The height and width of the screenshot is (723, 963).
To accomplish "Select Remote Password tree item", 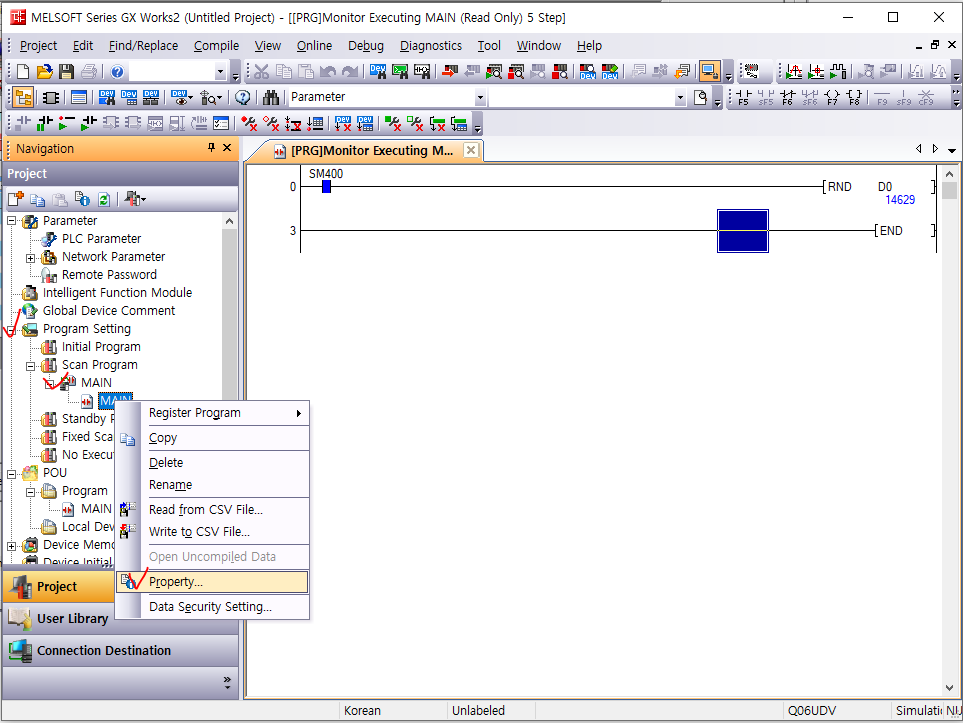I will point(109,275).
